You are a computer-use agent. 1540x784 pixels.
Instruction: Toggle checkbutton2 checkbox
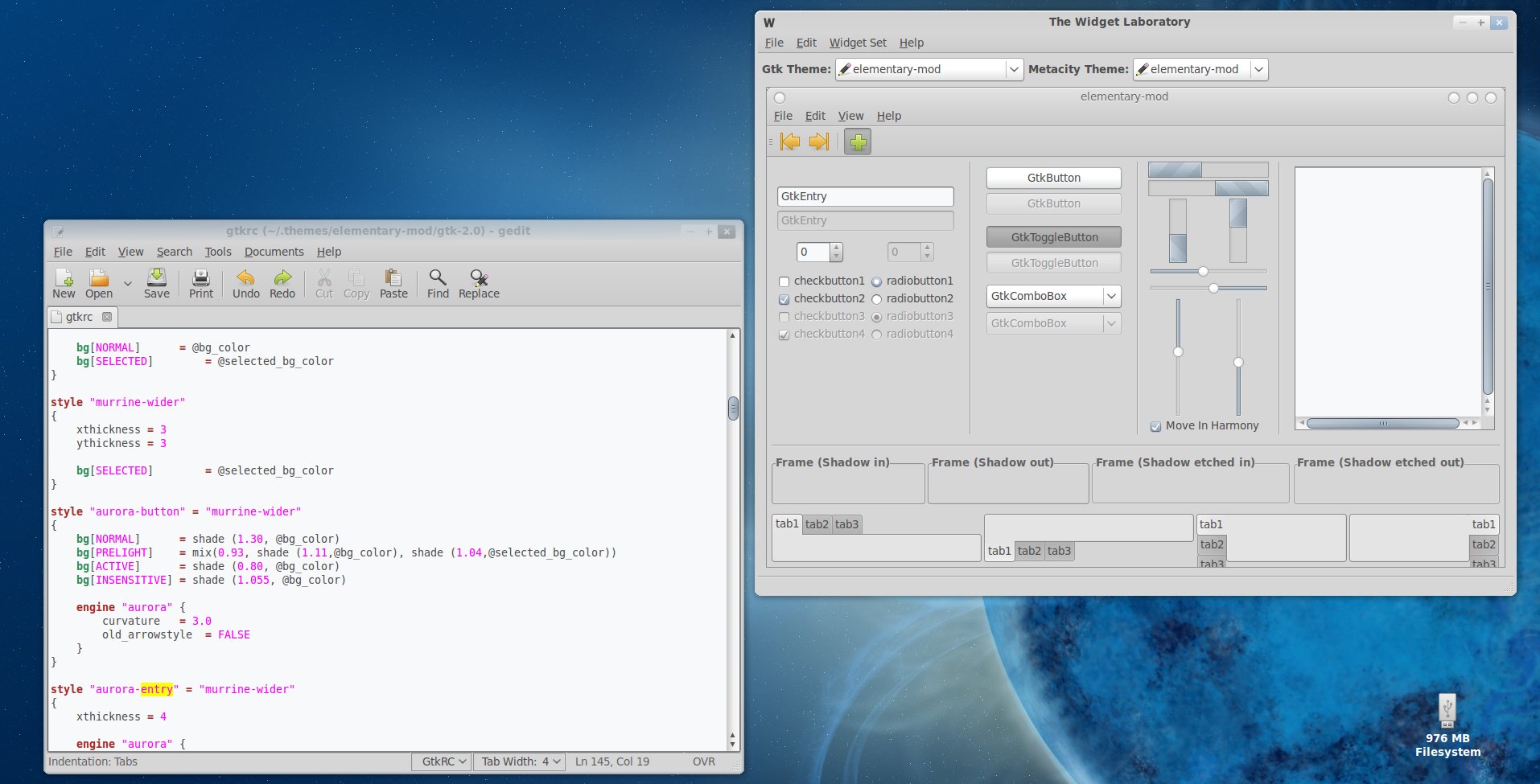(x=784, y=299)
